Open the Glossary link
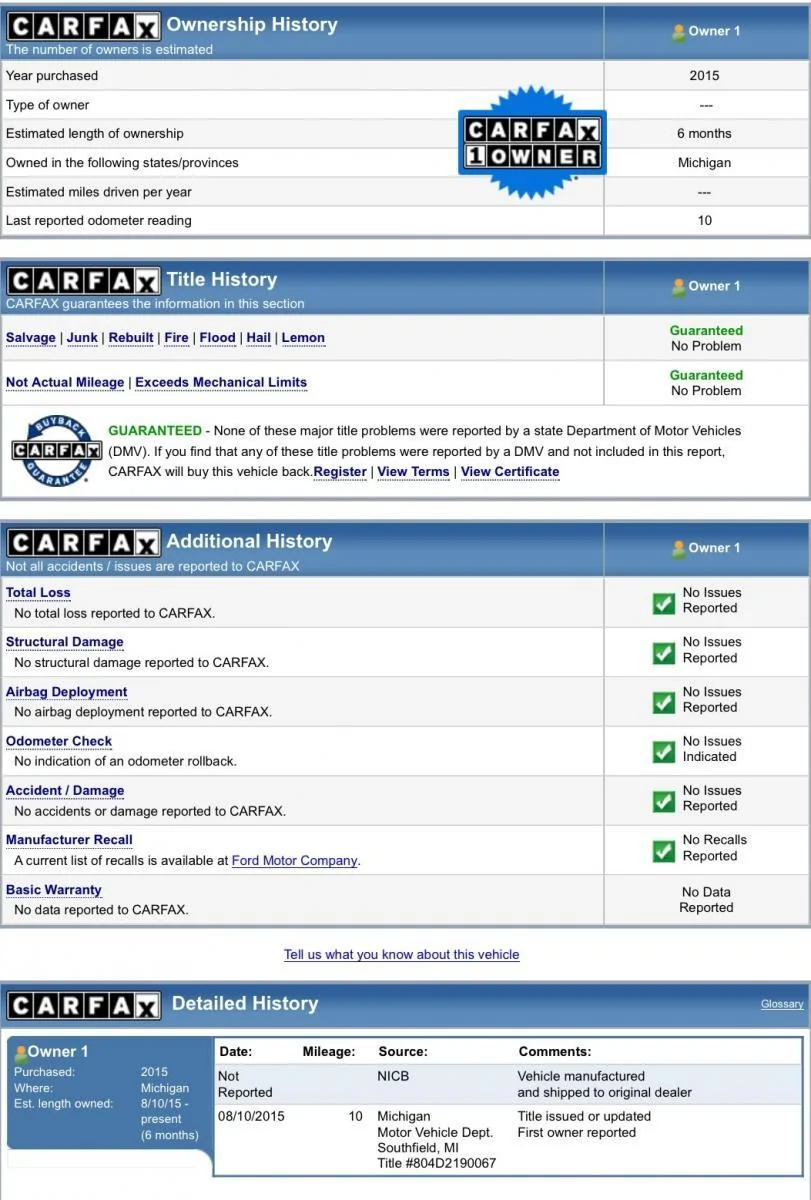Screen dimensions: 811x1200 [782, 1004]
